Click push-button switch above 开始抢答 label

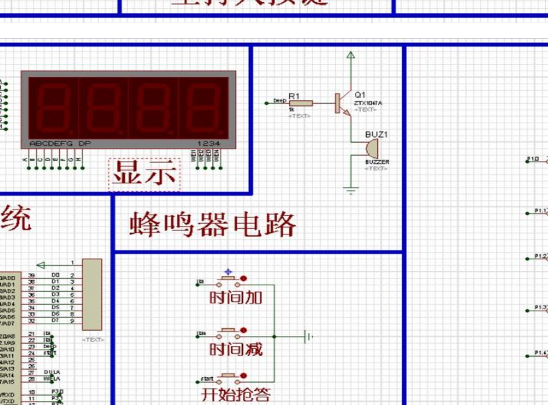click(x=228, y=378)
